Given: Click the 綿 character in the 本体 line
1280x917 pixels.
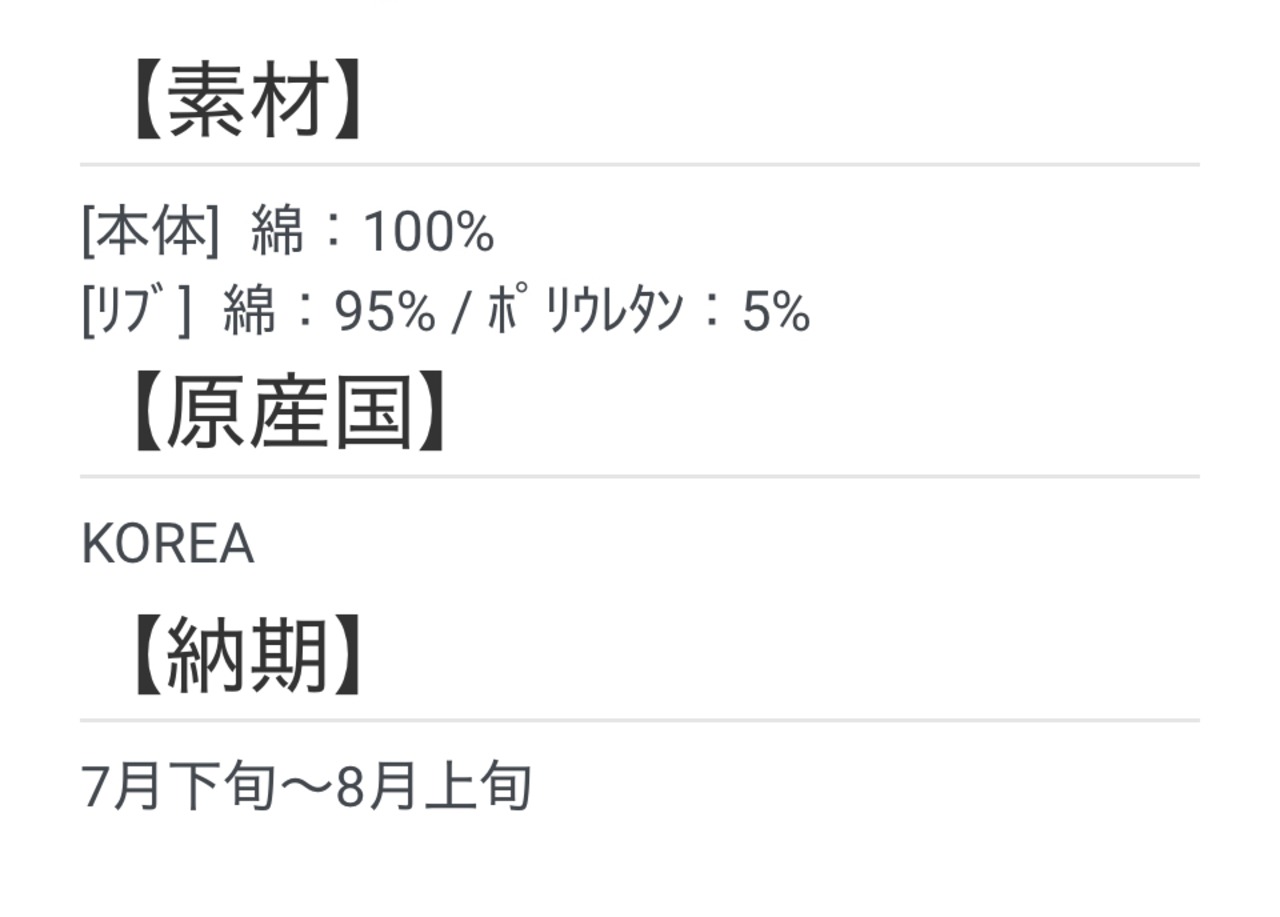Looking at the screenshot, I should (277, 233).
